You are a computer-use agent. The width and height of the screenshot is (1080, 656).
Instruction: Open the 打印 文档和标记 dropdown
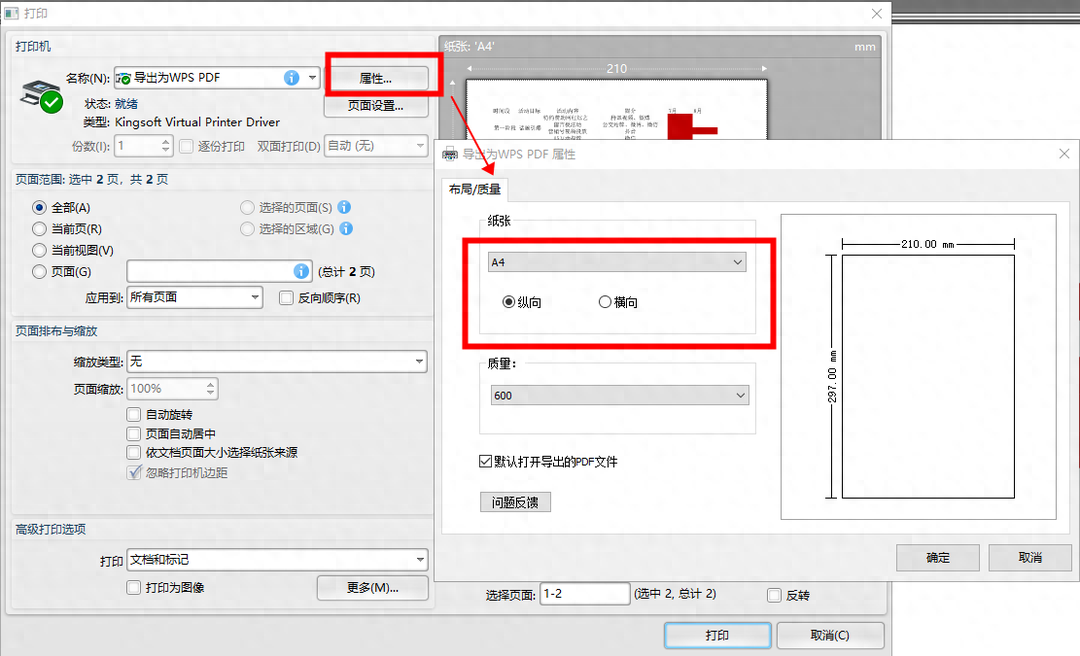[x=278, y=560]
